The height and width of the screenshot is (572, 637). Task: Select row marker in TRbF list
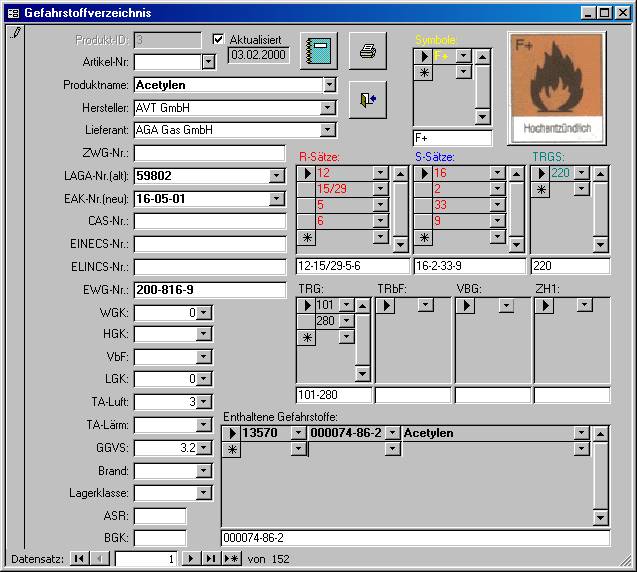[x=386, y=305]
